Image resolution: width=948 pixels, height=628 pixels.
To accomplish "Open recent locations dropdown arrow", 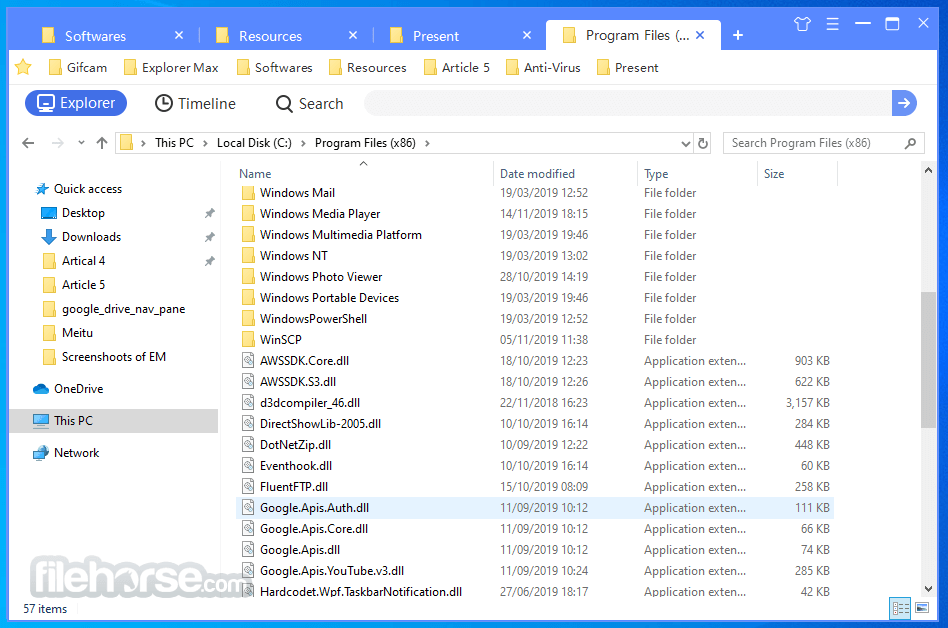I will [81, 143].
